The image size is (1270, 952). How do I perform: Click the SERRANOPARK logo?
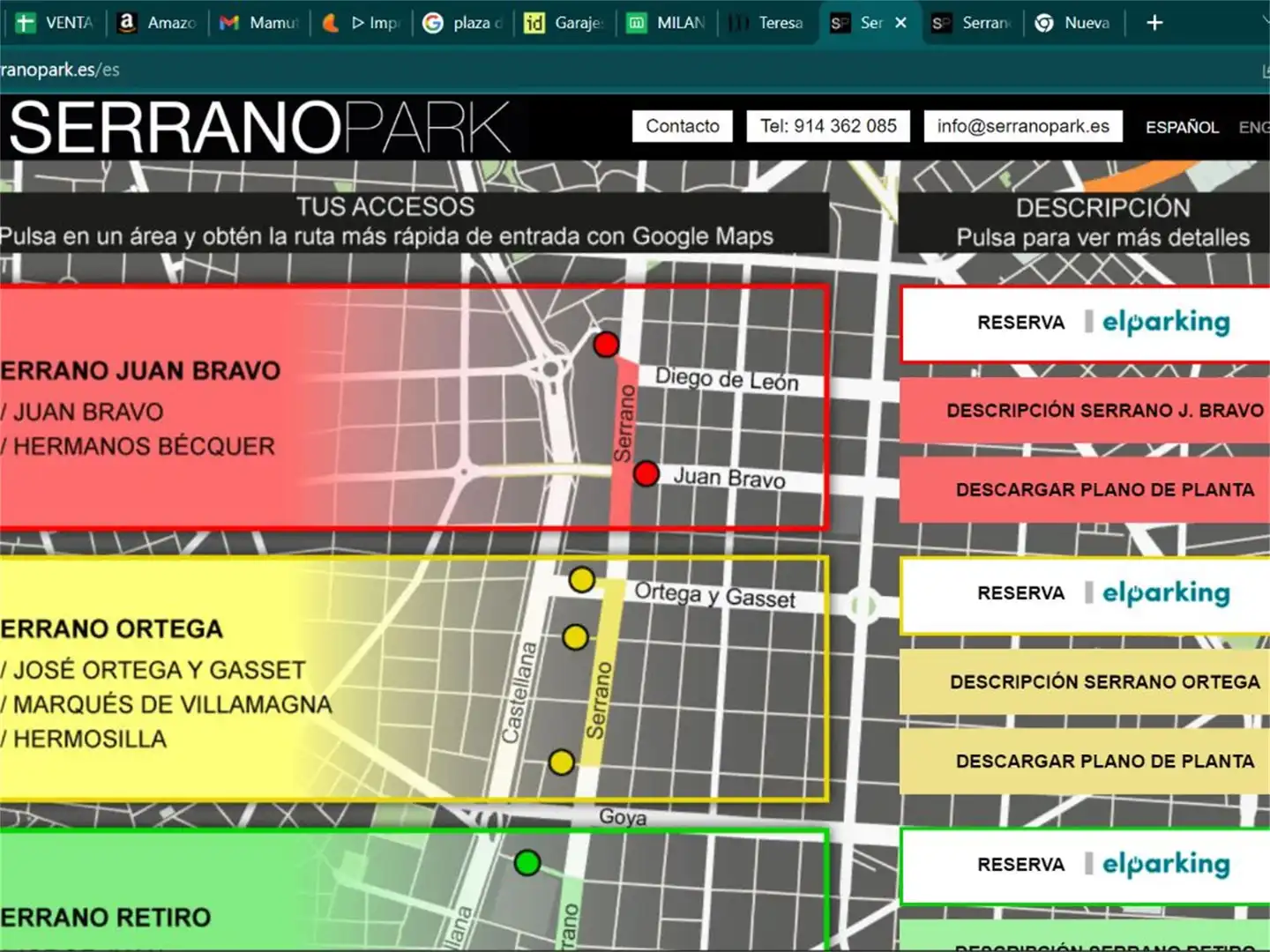point(259,128)
